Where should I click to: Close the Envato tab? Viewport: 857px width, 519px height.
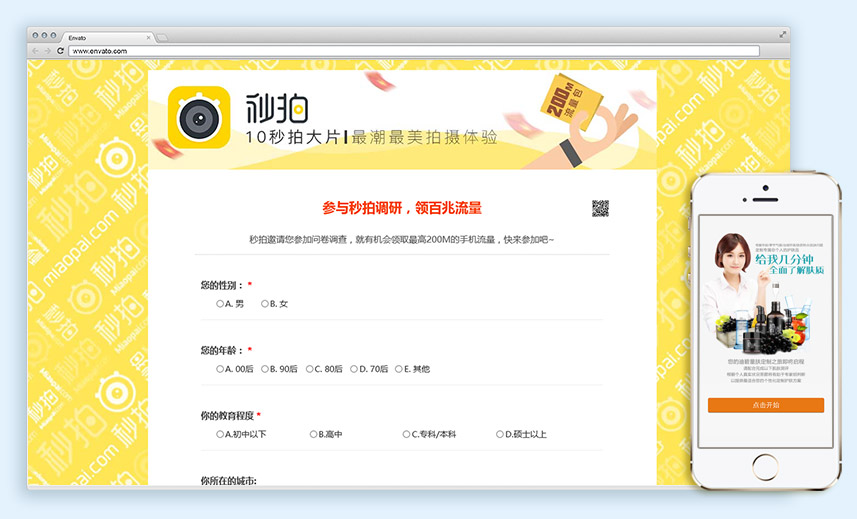point(148,38)
